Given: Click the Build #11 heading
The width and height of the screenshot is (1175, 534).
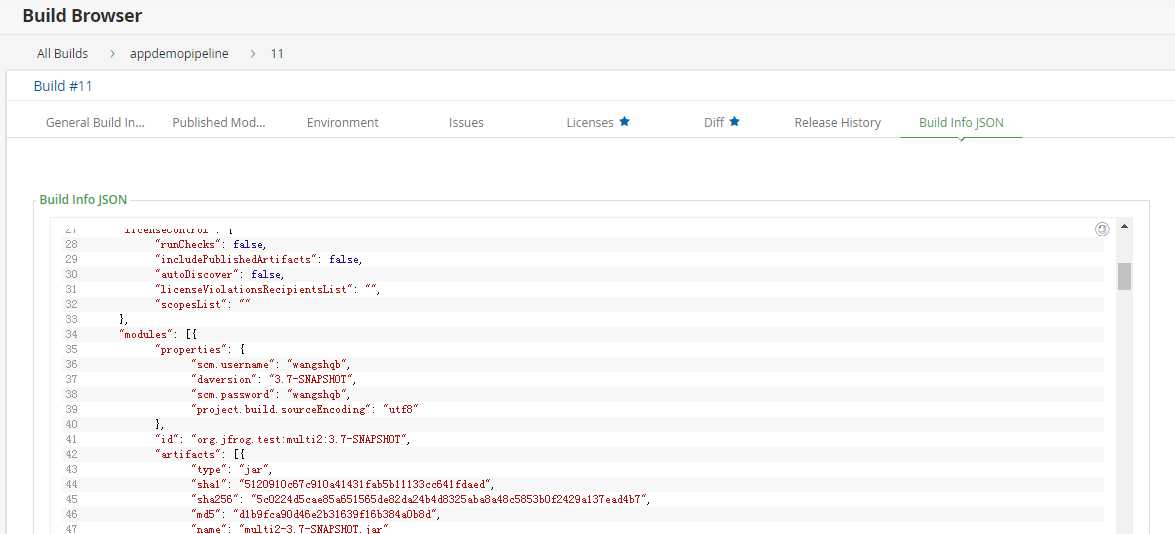Looking at the screenshot, I should [x=63, y=86].
